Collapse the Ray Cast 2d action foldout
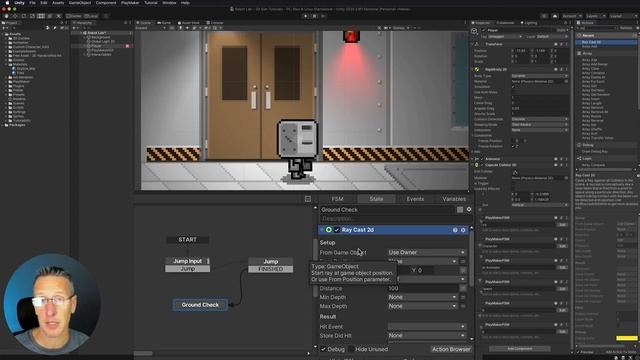The height and width of the screenshot is (360, 640). 322,230
